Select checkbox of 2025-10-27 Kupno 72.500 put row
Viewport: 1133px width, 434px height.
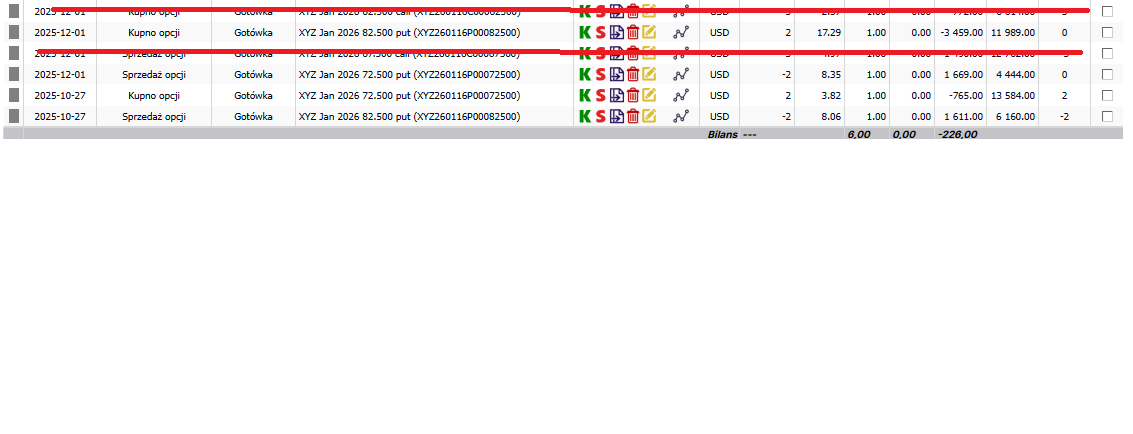1107,95
